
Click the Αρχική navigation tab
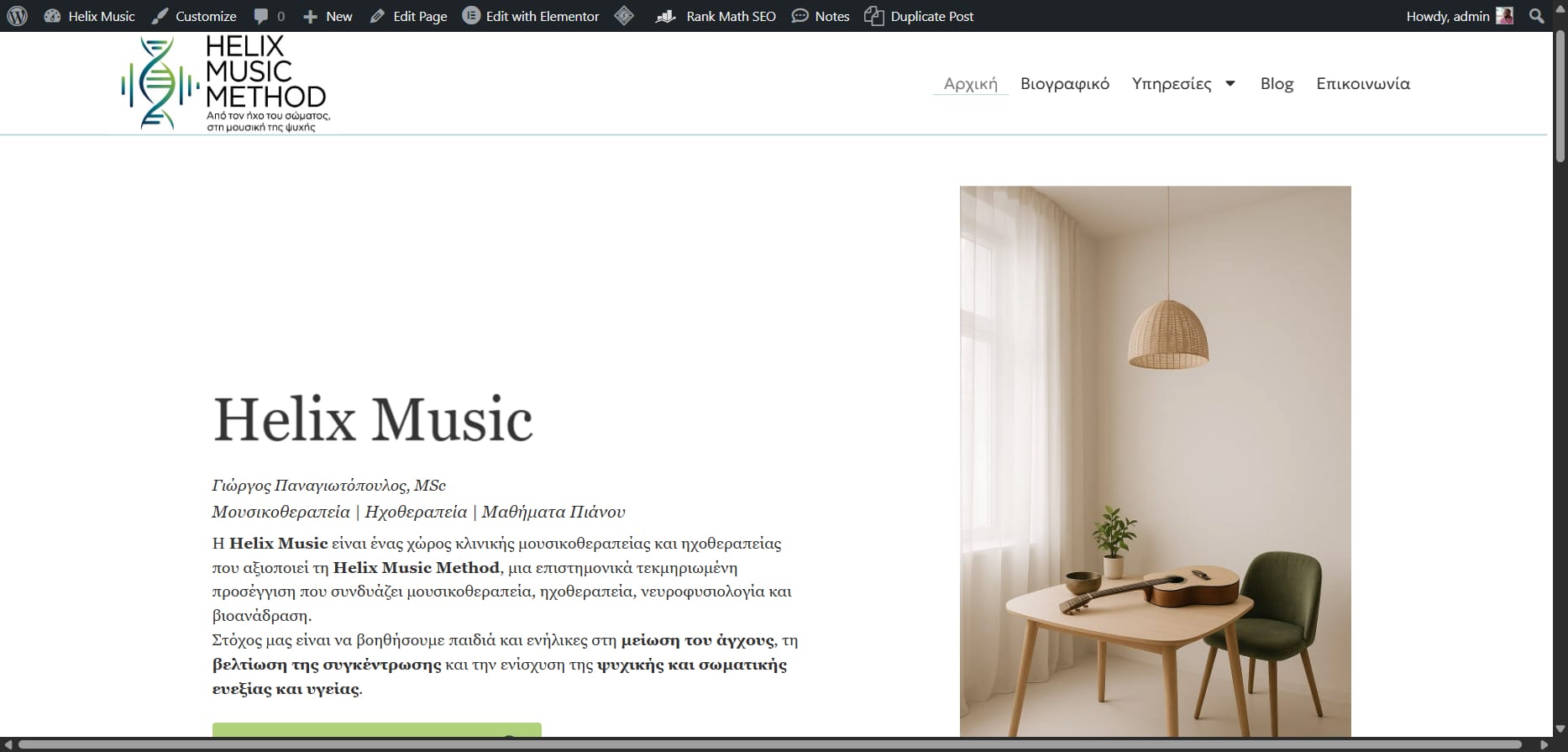[970, 83]
